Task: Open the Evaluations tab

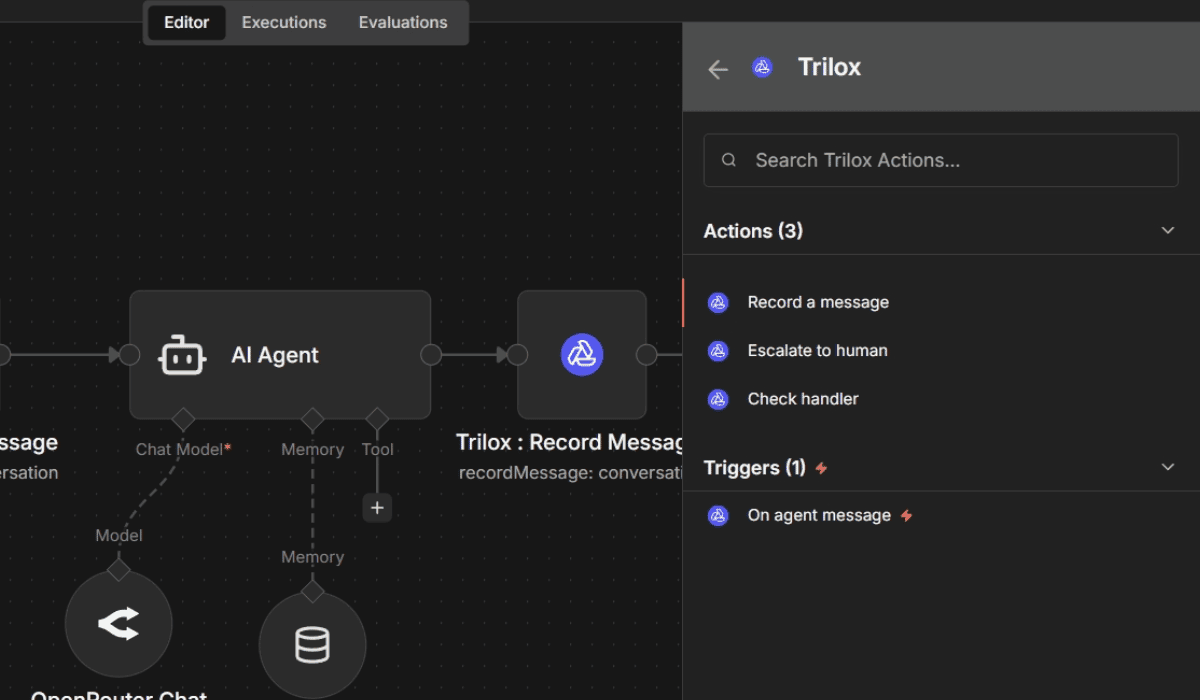Action: coord(402,22)
